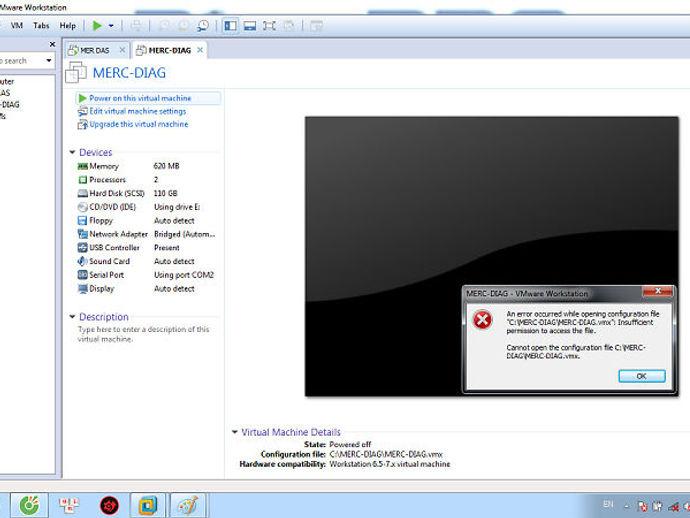This screenshot has height=518, width=690.
Task: Click the Network Adapter device icon
Action: [x=82, y=234]
